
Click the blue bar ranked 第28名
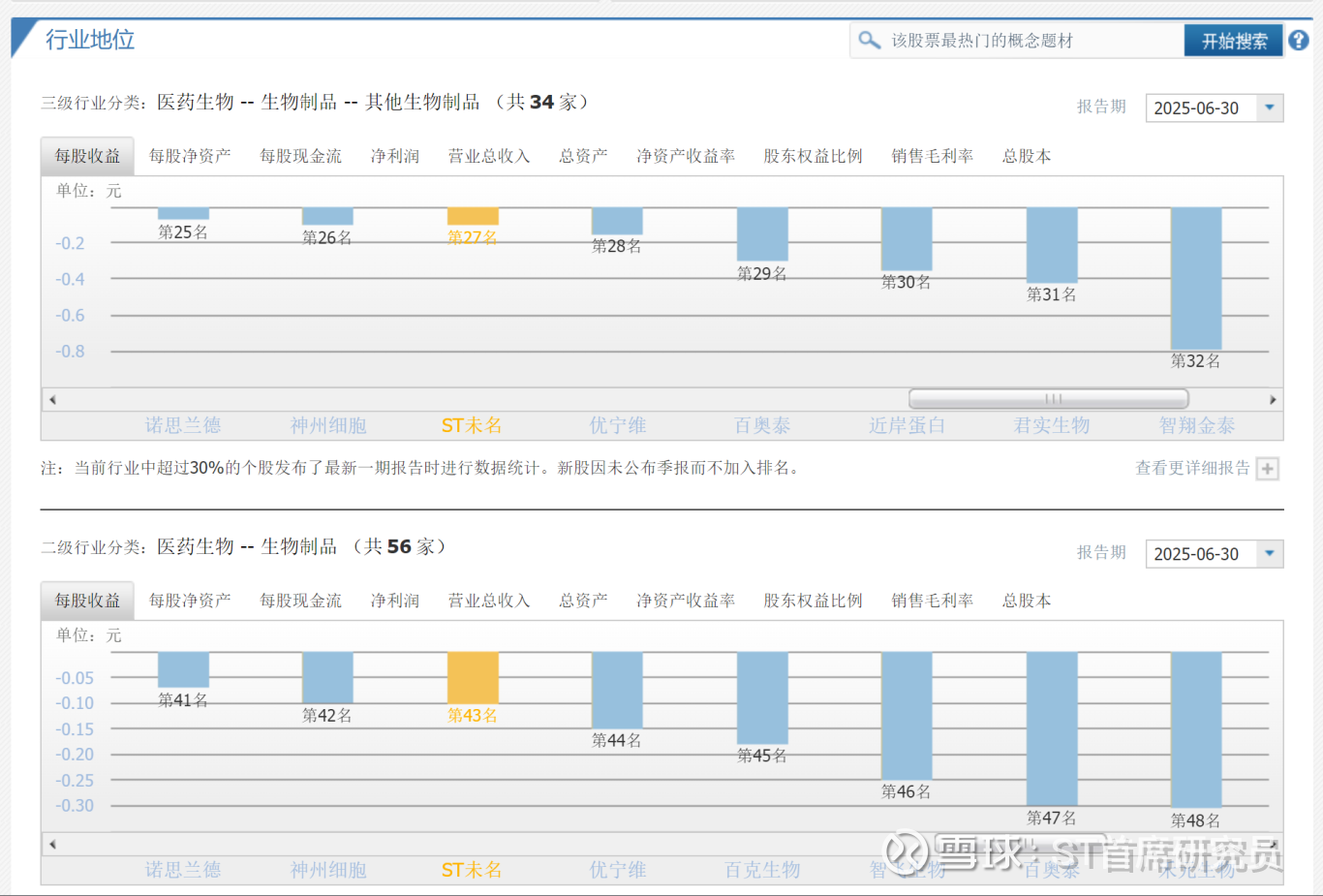617,222
